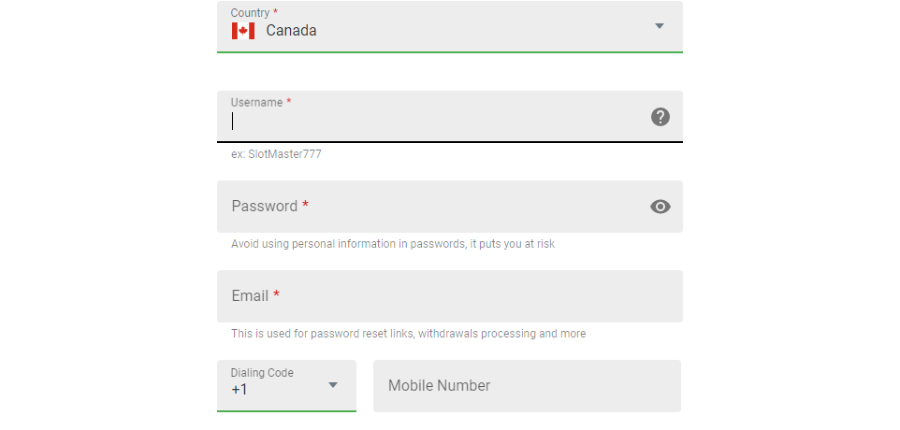Click the Email label with red asterisk
Screen dimensions: 900x430
point(255,296)
